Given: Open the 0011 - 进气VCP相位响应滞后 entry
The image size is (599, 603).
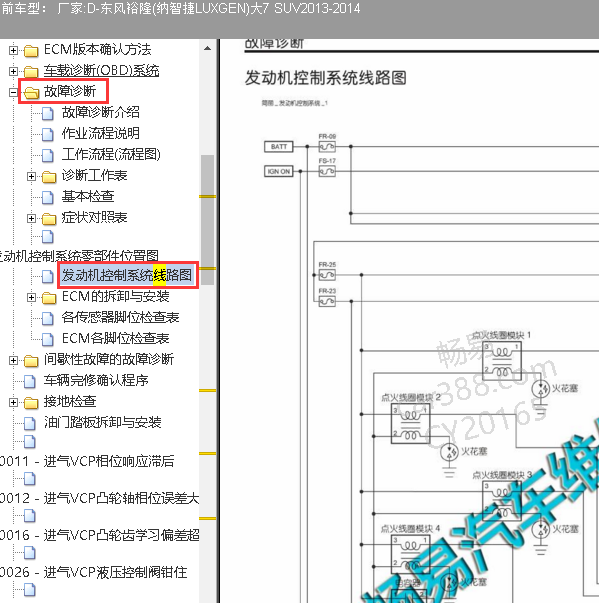Looking at the screenshot, I should tap(87, 461).
